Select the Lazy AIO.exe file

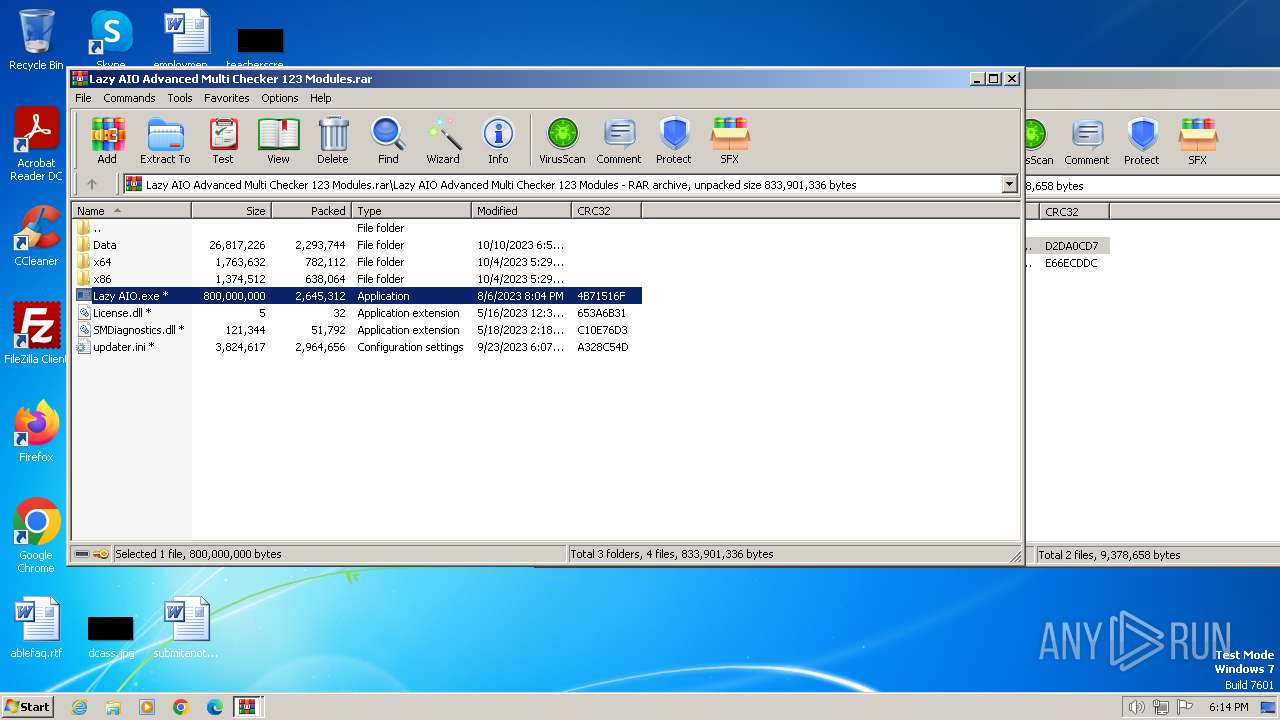pyautogui.click(x=357, y=296)
